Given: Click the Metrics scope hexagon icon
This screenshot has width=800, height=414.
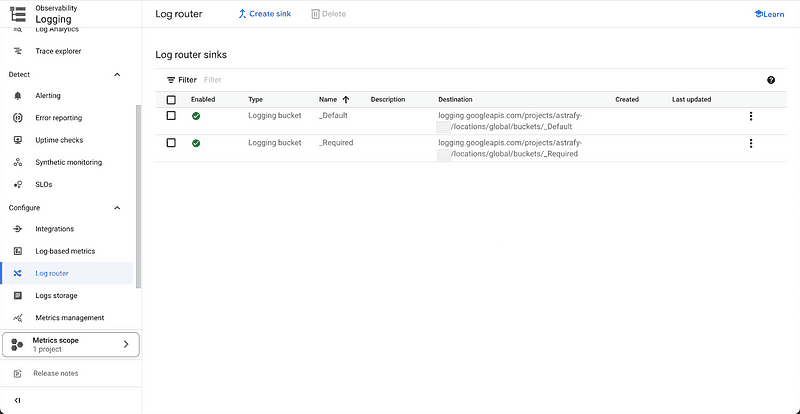Looking at the screenshot, I should (x=17, y=345).
